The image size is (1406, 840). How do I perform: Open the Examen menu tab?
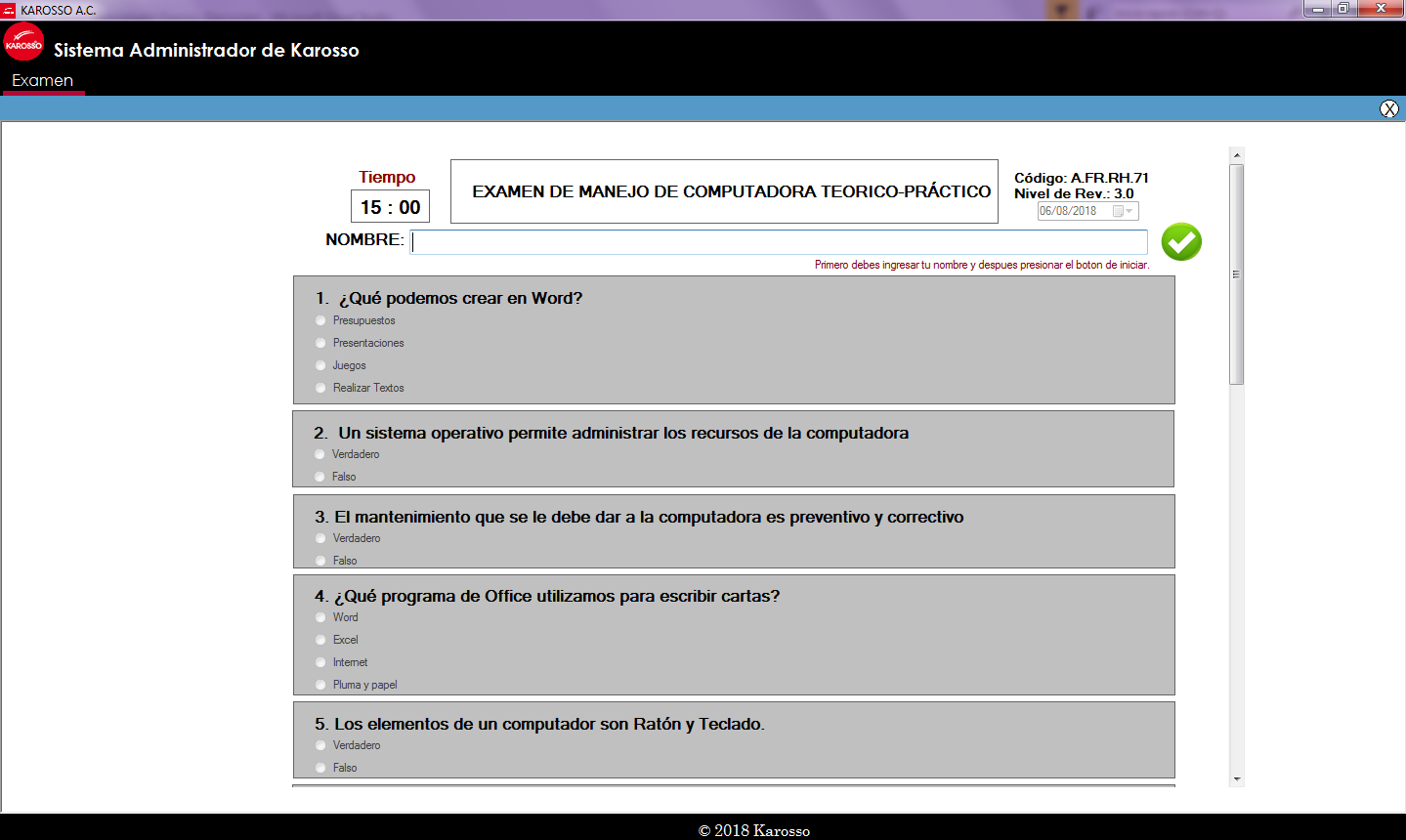(x=43, y=80)
